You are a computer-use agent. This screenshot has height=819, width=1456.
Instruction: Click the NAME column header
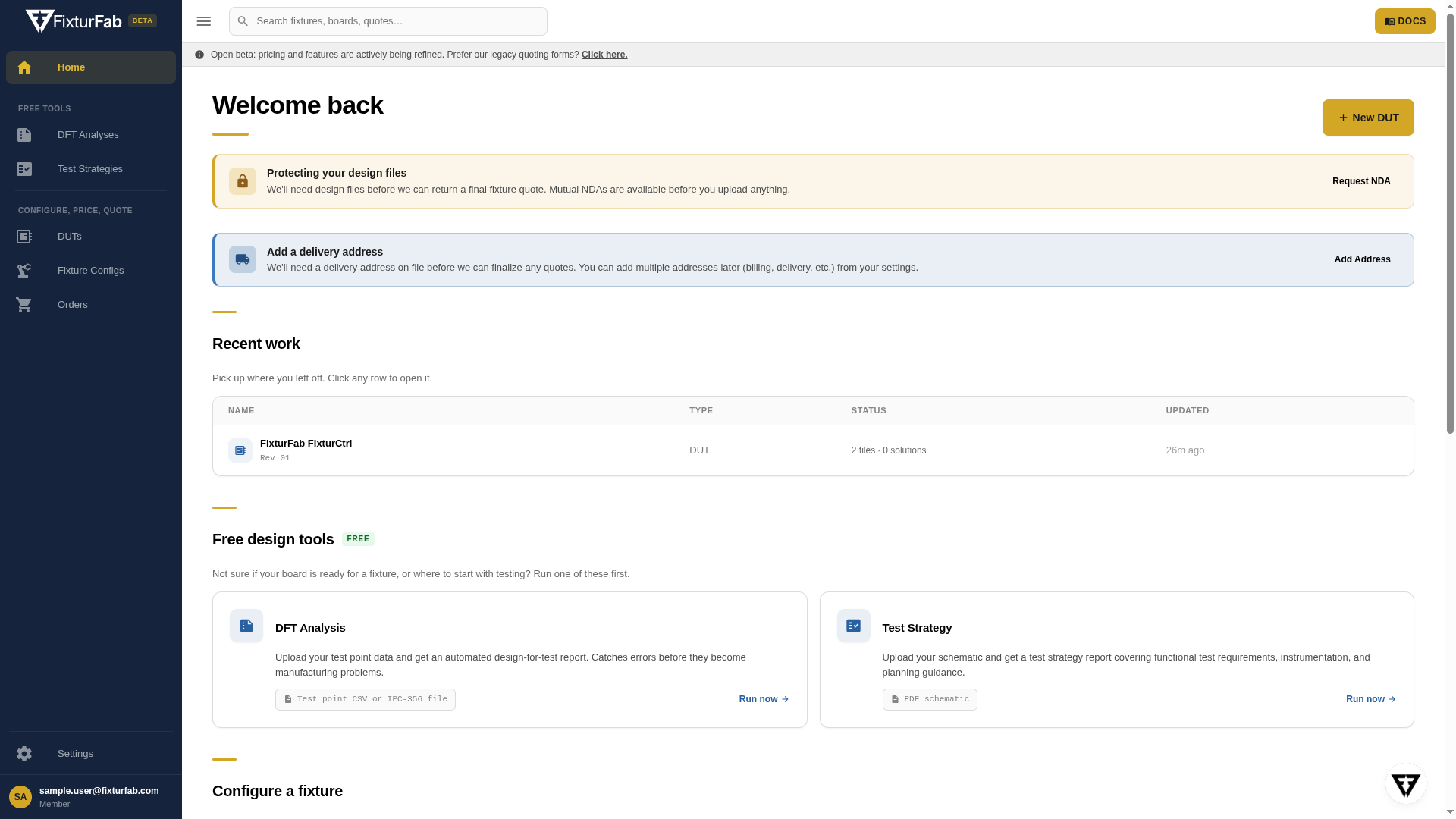pos(241,410)
